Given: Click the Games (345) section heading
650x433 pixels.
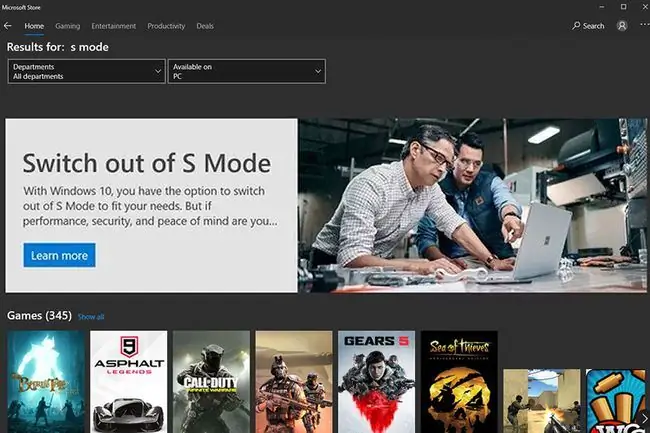Looking at the screenshot, I should pyautogui.click(x=39, y=316).
